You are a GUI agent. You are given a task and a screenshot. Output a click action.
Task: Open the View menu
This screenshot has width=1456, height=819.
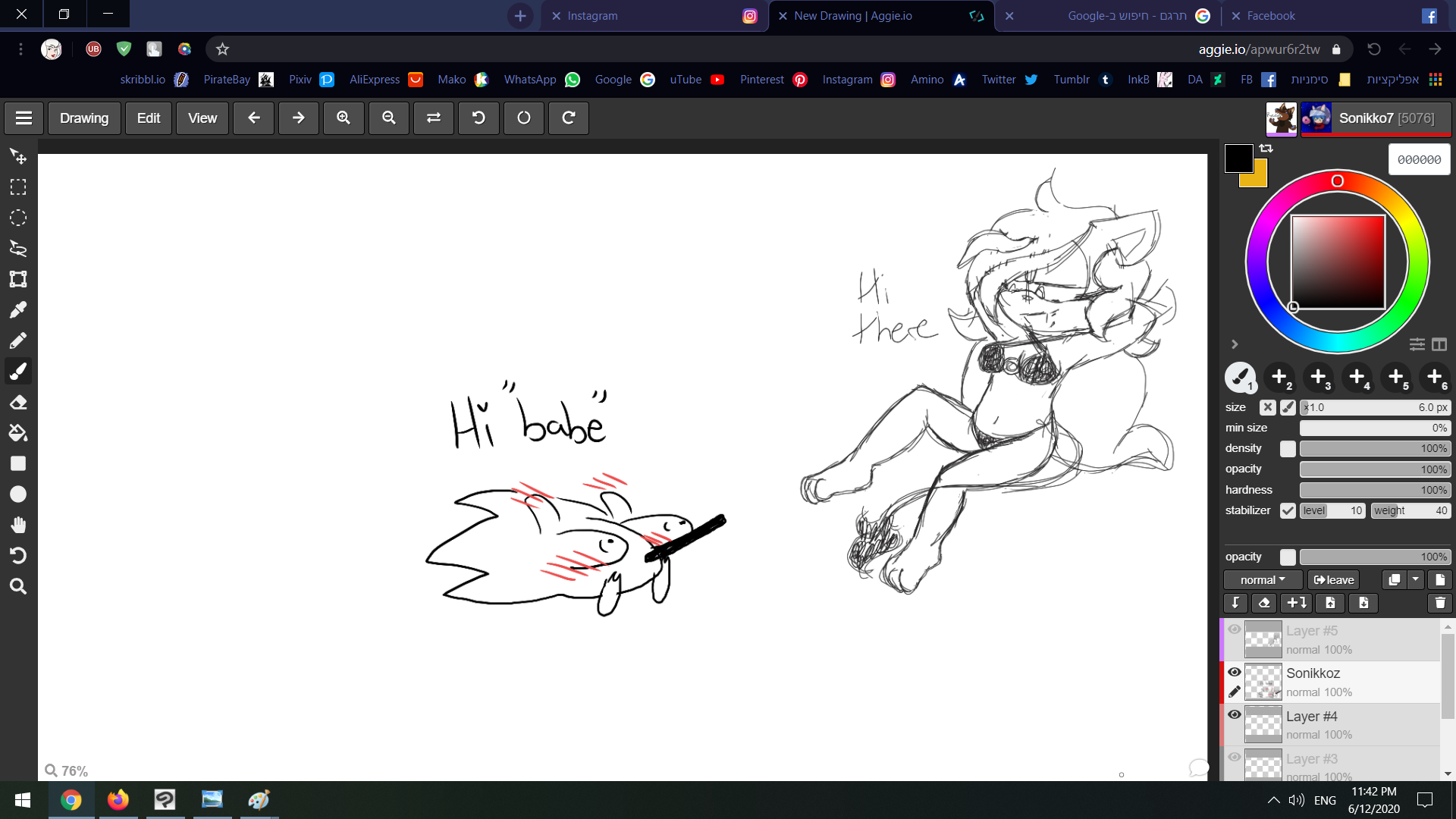tap(202, 118)
